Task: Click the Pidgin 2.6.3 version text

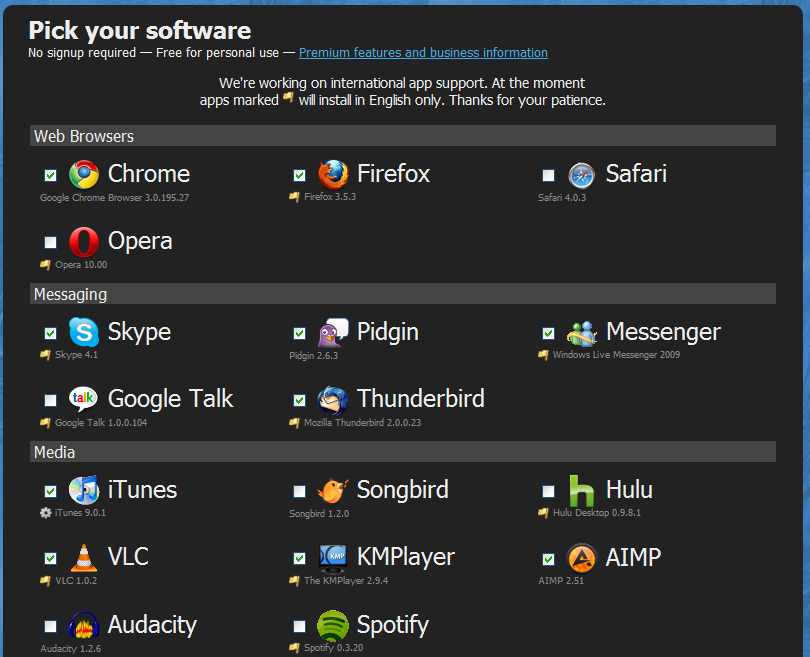Action: click(314, 356)
